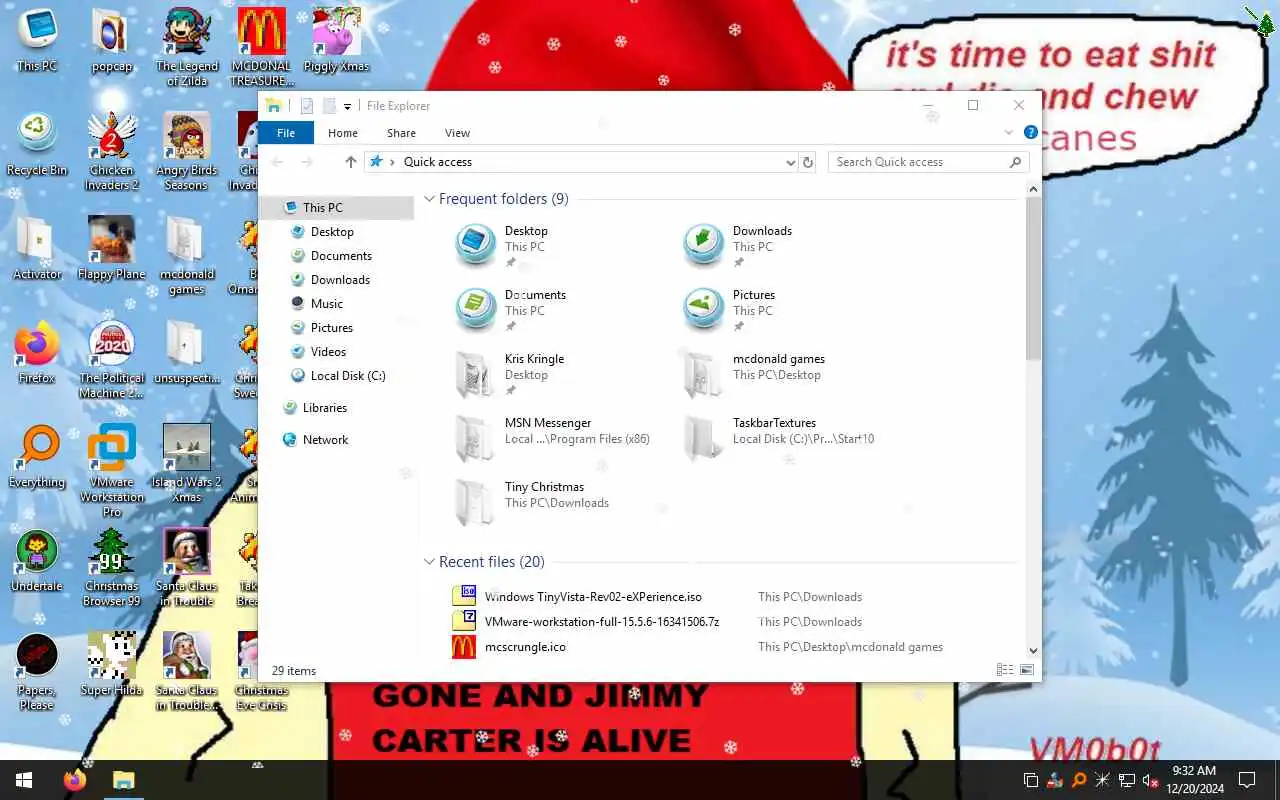The image size is (1280, 800).
Task: Click the Forward navigation arrow
Action: (x=307, y=162)
